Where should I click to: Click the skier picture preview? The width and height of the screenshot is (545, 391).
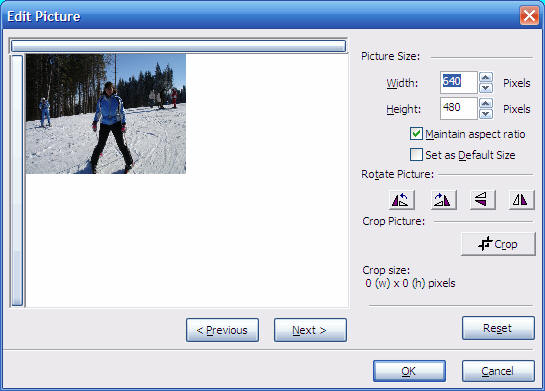(x=106, y=114)
